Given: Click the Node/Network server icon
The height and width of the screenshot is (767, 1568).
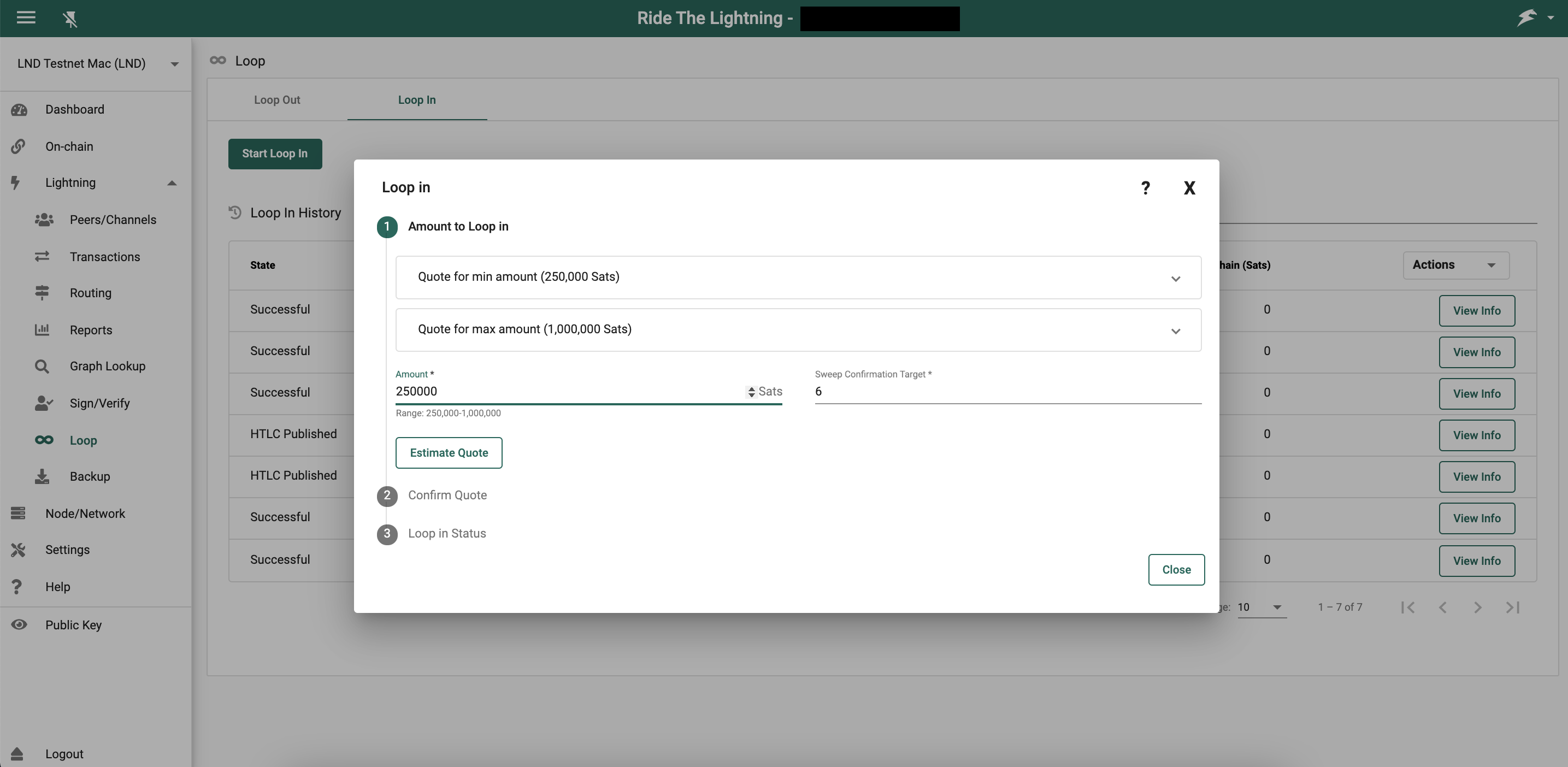Looking at the screenshot, I should pos(18,514).
